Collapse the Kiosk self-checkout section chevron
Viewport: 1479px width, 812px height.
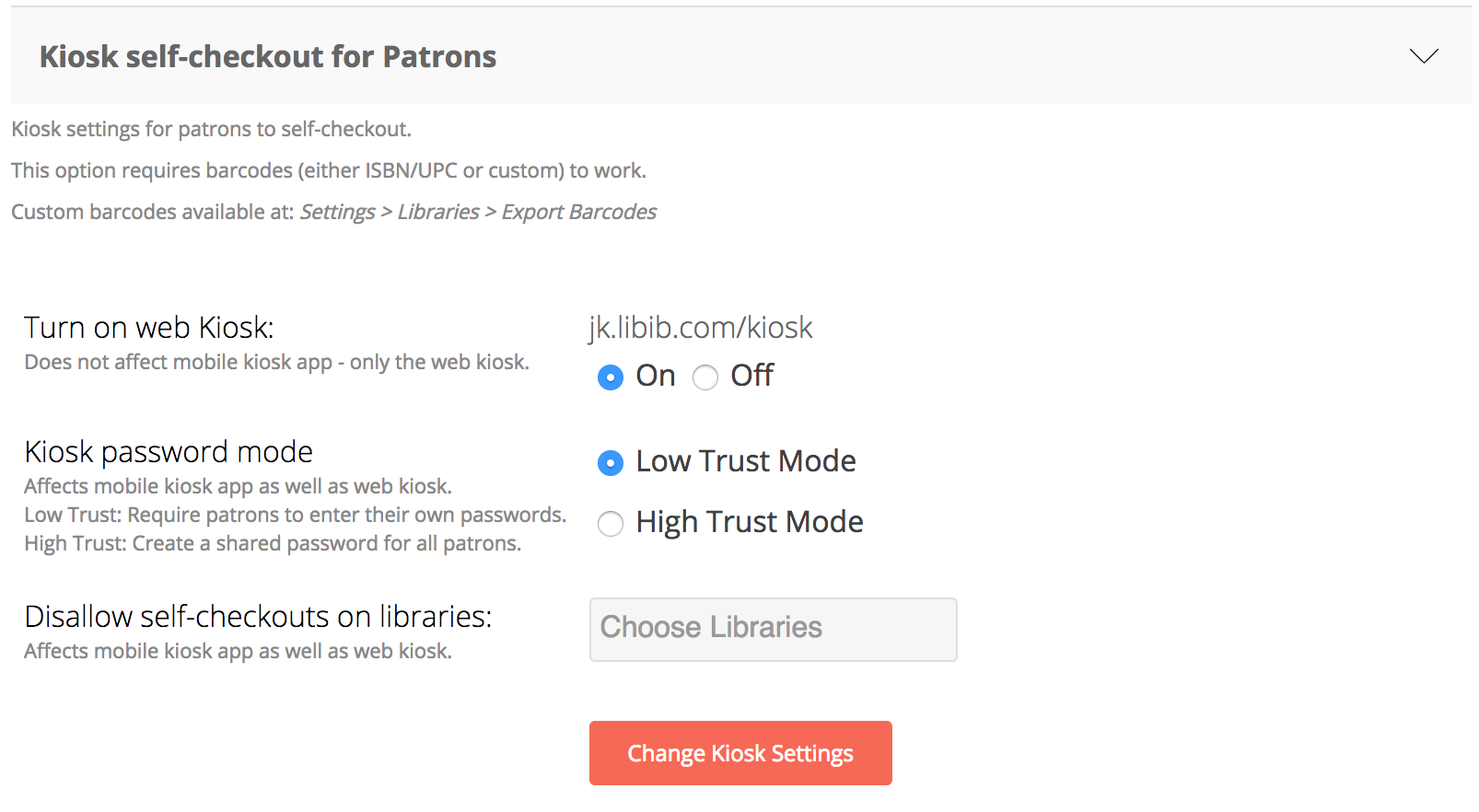(1423, 56)
